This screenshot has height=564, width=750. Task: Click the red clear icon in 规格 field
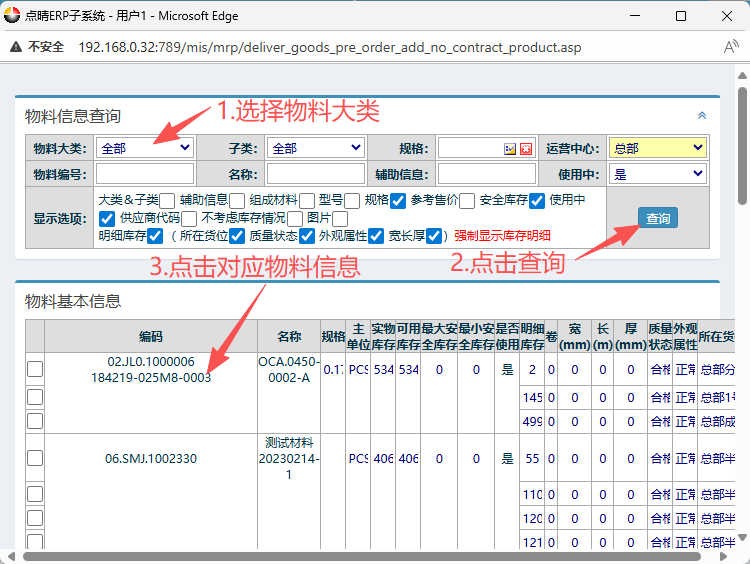525,149
